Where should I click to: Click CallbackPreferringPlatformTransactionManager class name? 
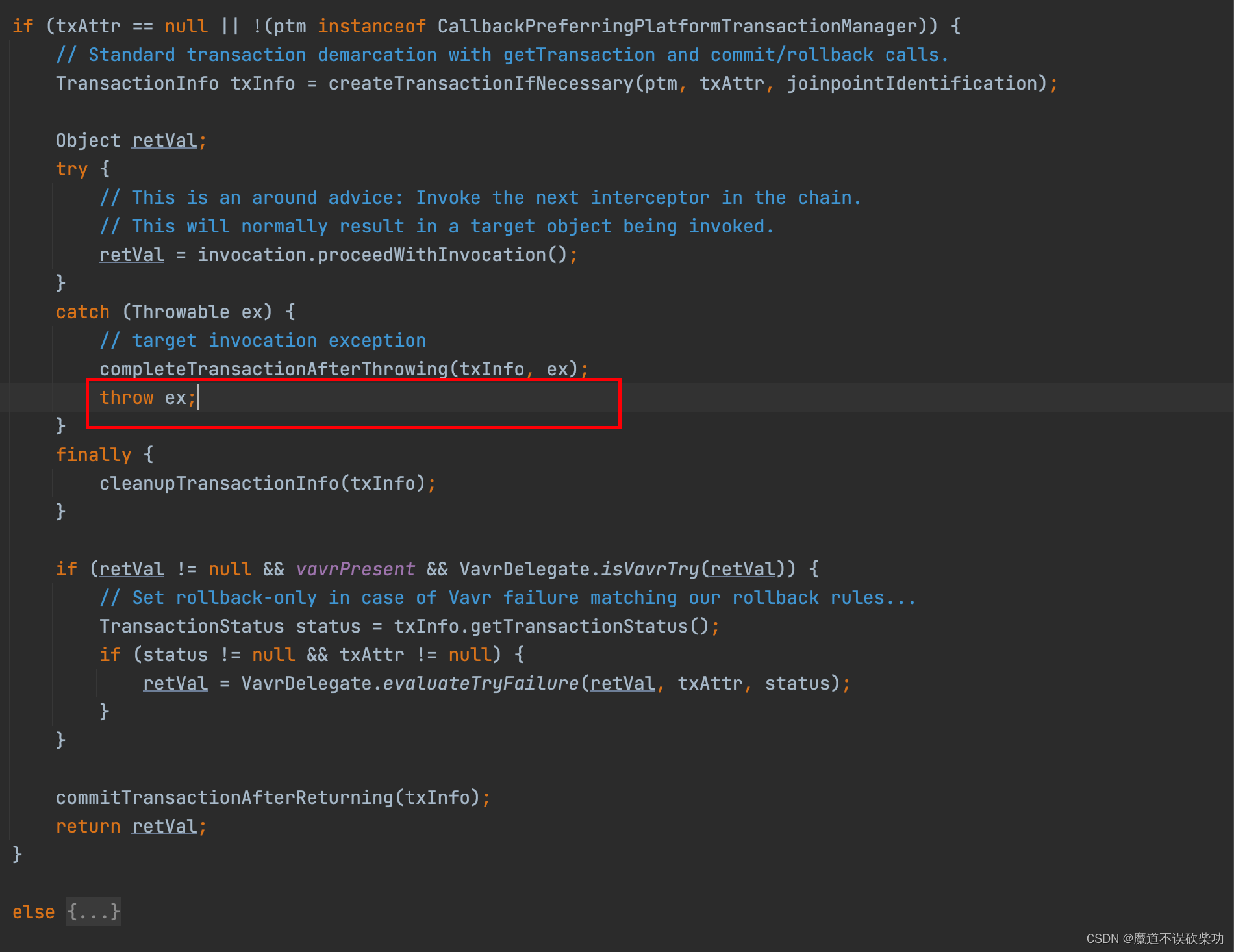tap(677, 26)
